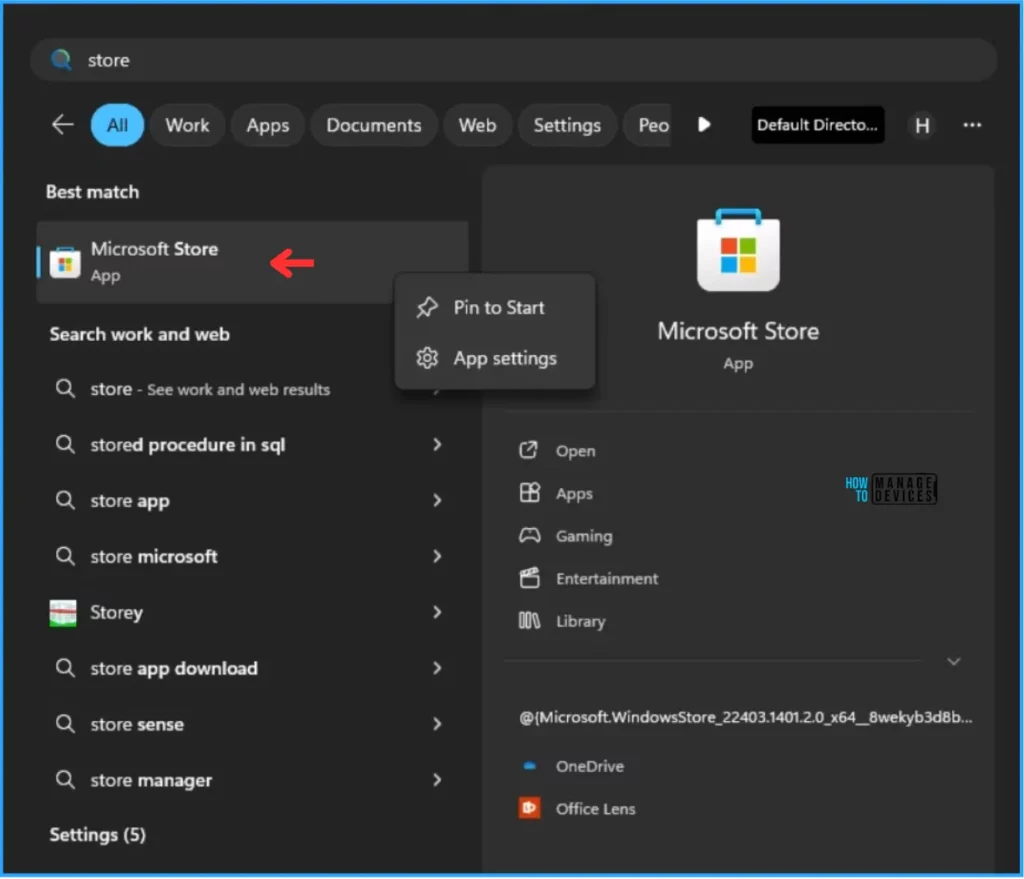Click the H user account avatar

(x=922, y=125)
